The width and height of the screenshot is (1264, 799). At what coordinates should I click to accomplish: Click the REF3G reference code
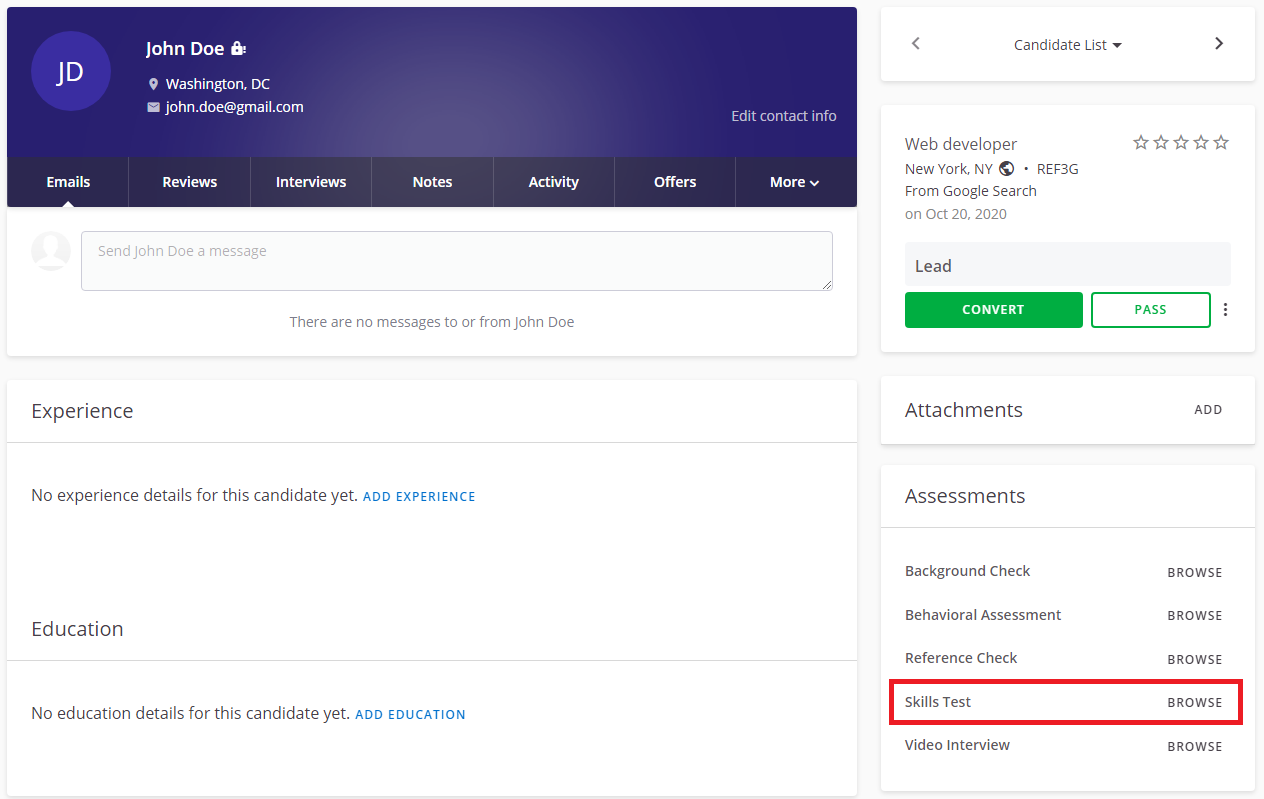point(1058,169)
